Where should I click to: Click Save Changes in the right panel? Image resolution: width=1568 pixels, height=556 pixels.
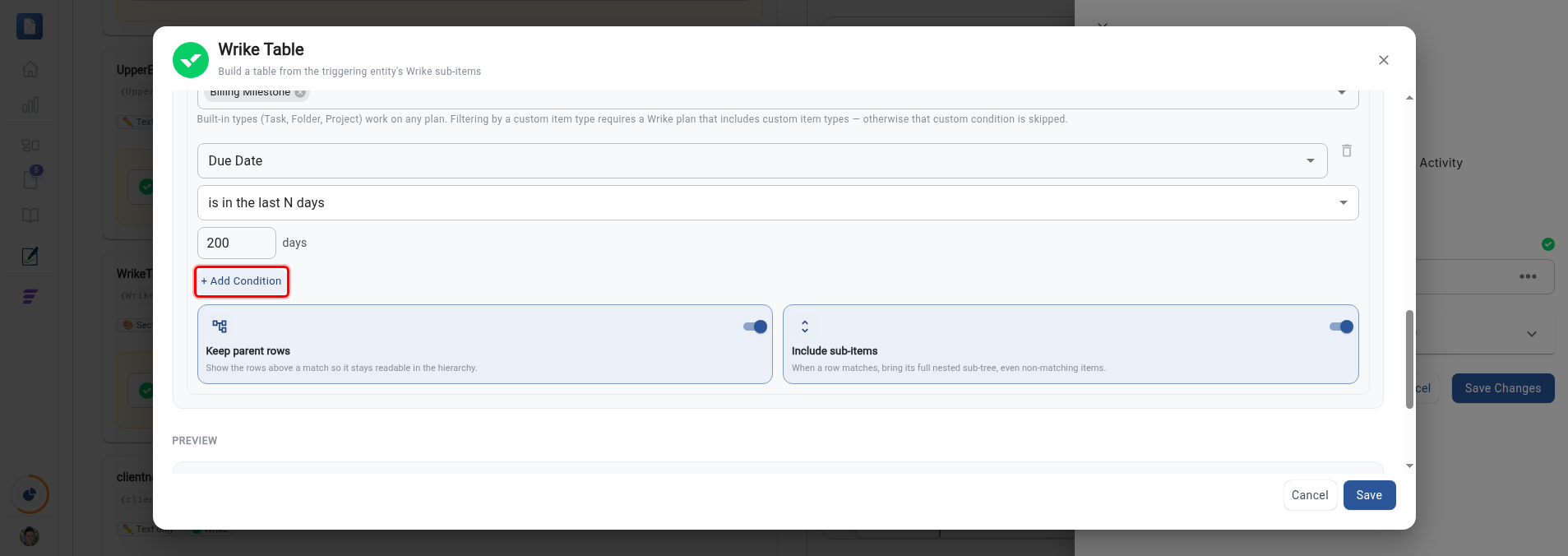click(x=1503, y=388)
